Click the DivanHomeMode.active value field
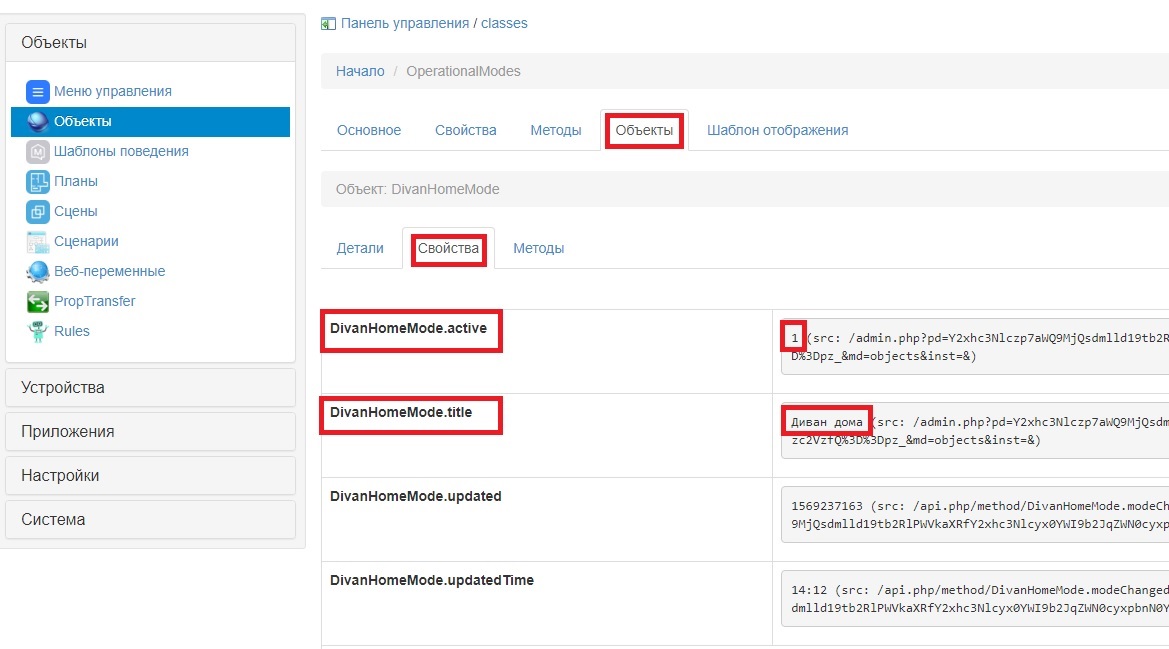The height and width of the screenshot is (649, 1169). 975,347
